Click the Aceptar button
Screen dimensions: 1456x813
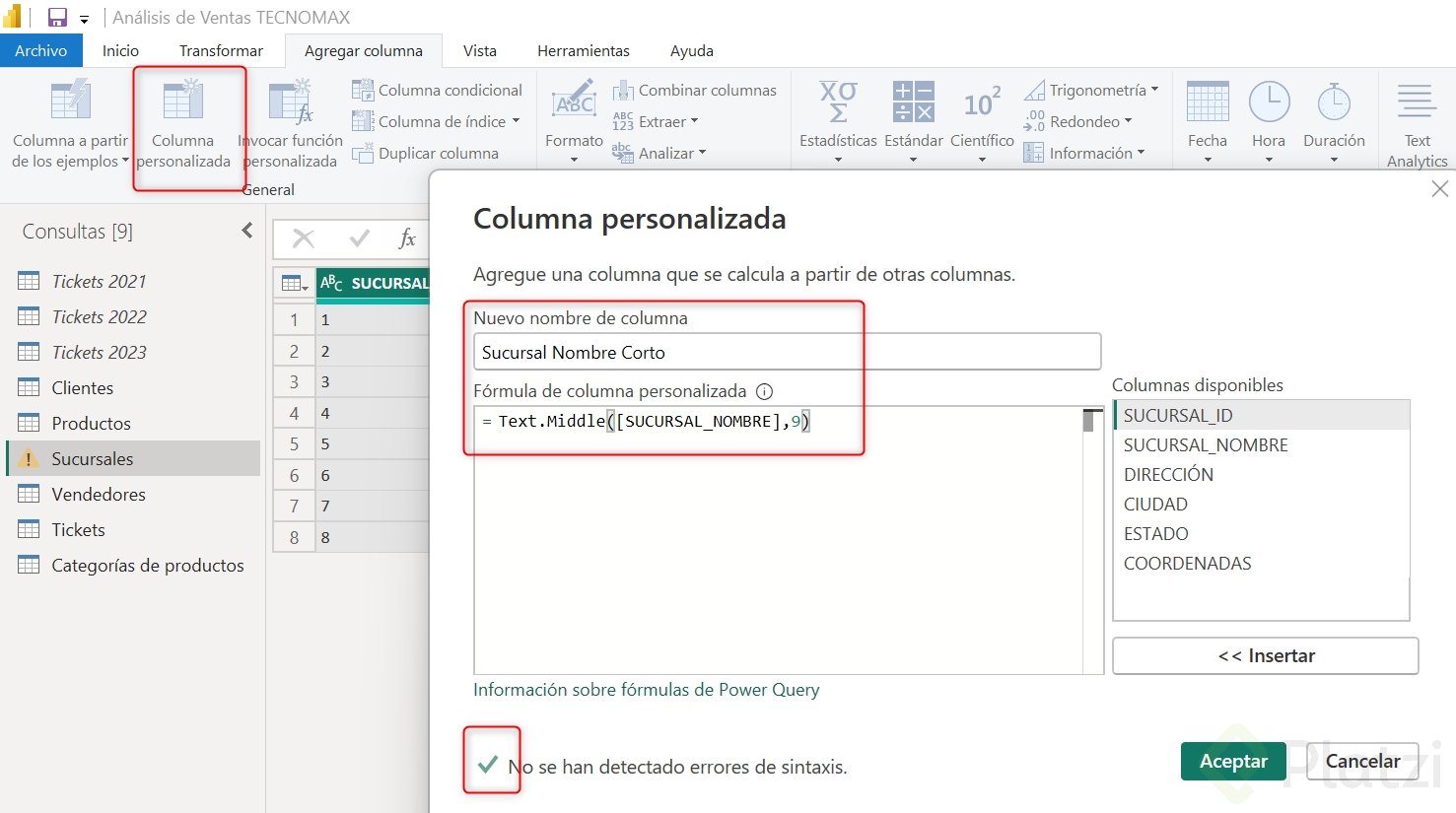coord(1233,761)
